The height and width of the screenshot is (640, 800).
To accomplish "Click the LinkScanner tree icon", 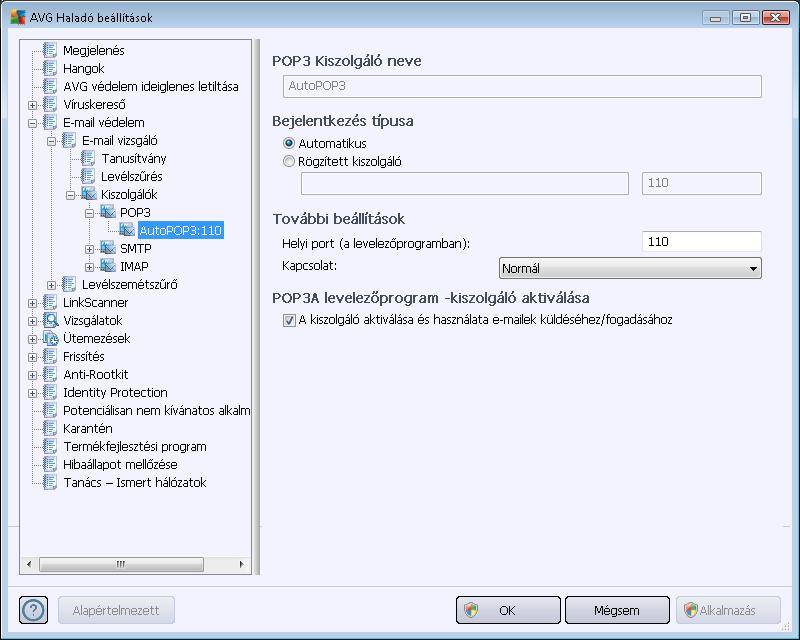I will [x=50, y=302].
